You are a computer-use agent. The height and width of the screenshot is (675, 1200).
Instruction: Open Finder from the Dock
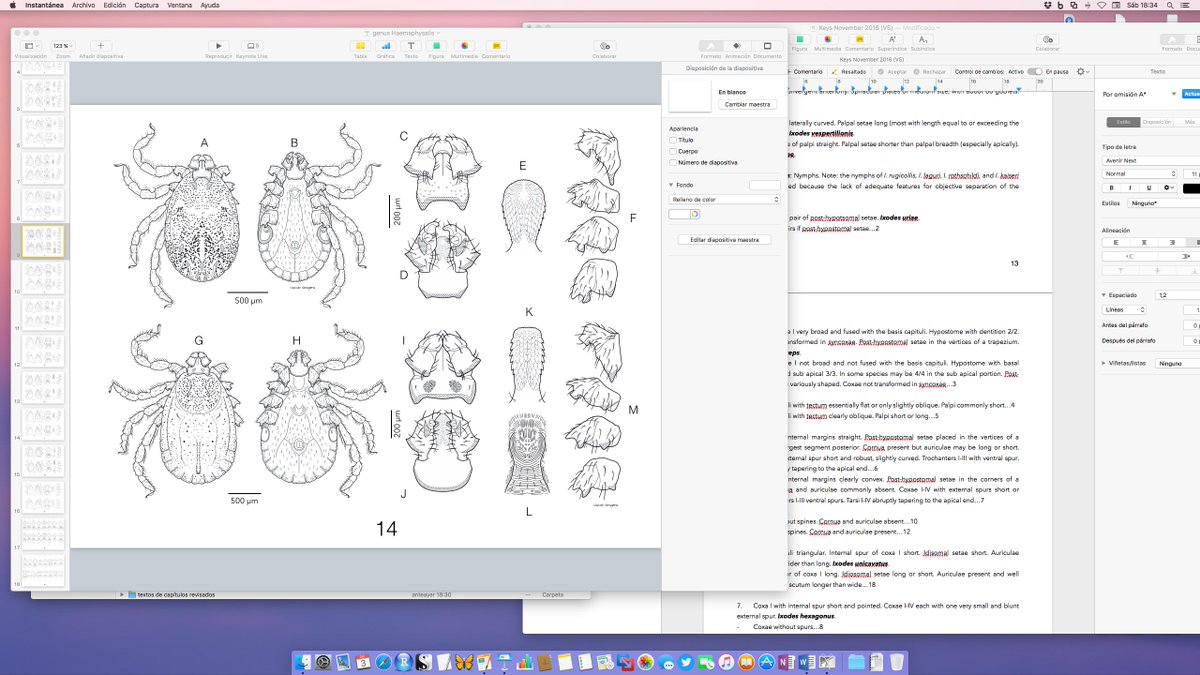coord(305,661)
